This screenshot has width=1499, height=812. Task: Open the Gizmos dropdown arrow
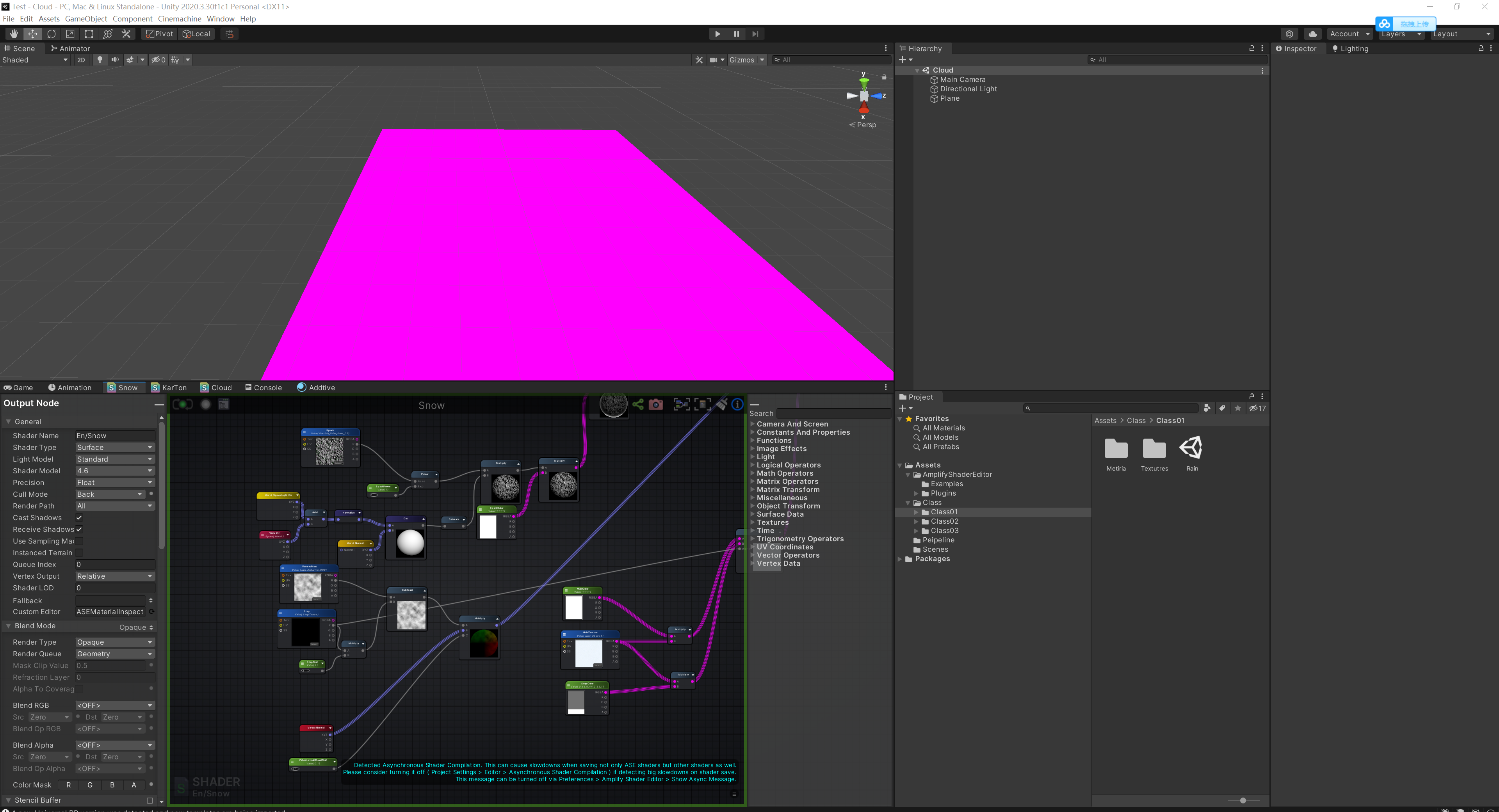tap(762, 60)
